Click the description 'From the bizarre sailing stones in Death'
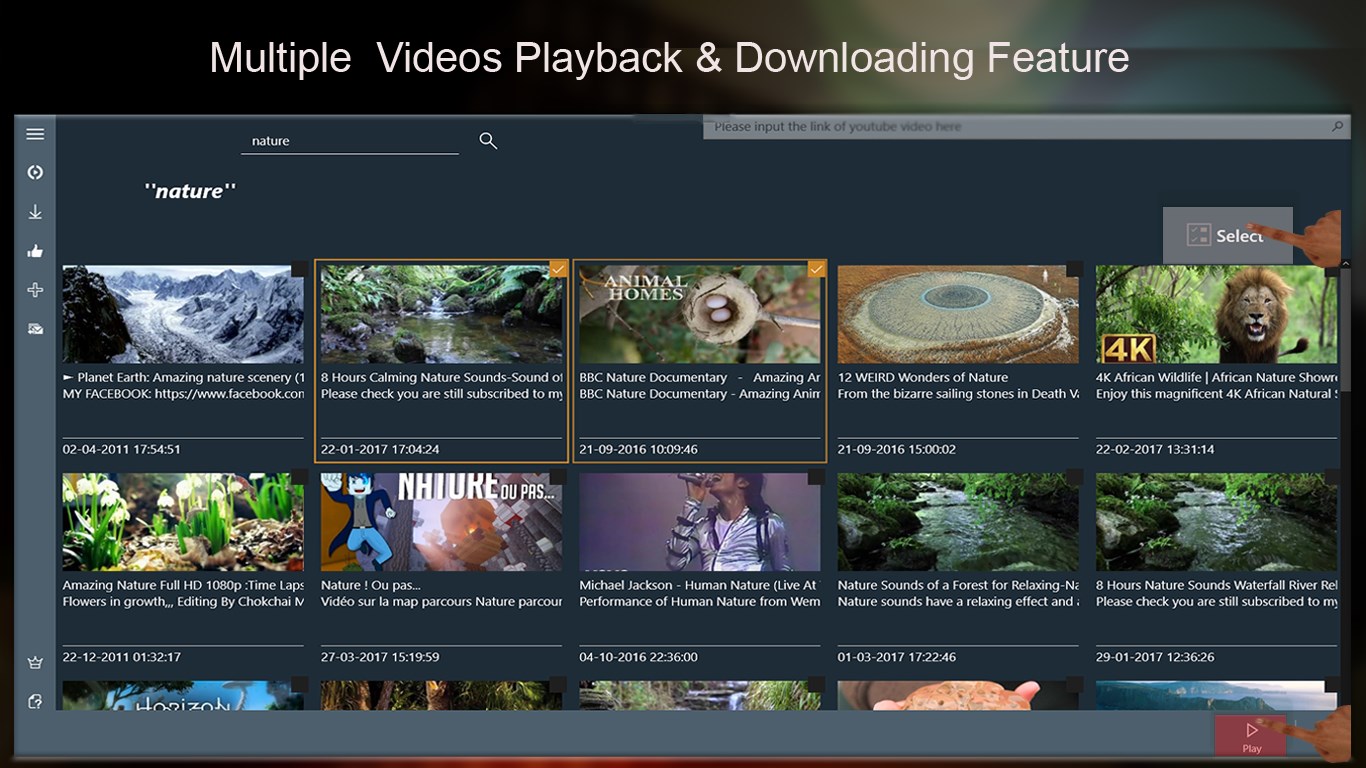This screenshot has height=768, width=1366. (958, 394)
